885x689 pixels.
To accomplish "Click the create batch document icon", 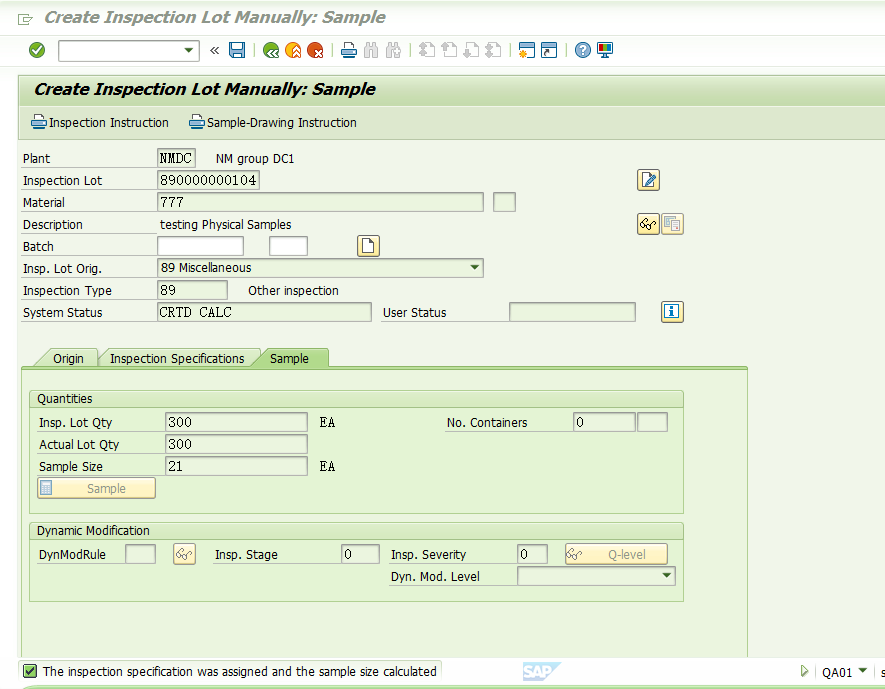I will click(368, 246).
